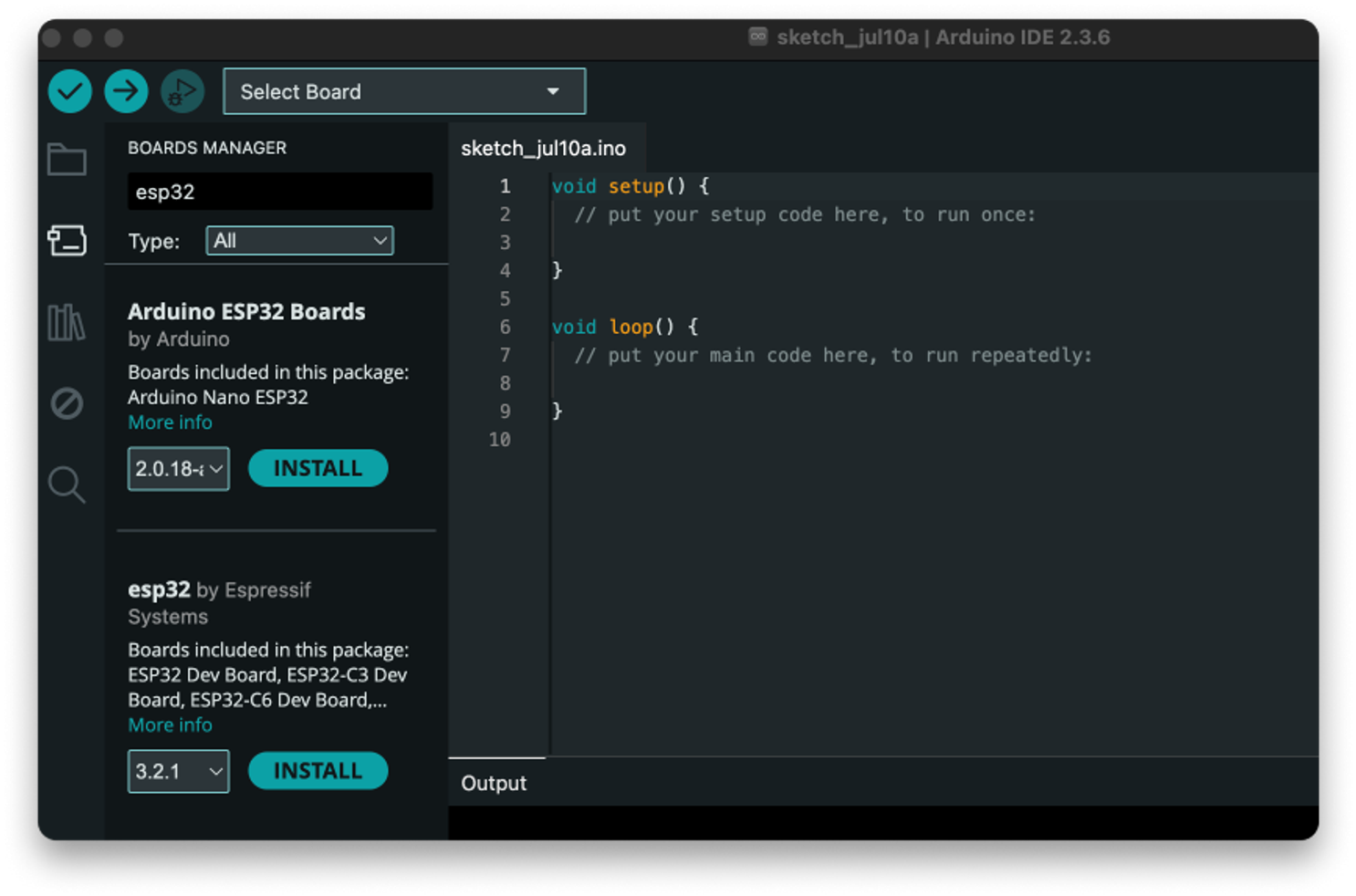Image resolution: width=1356 pixels, height=896 pixels.
Task: Click the Upload arrow button
Action: [126, 91]
